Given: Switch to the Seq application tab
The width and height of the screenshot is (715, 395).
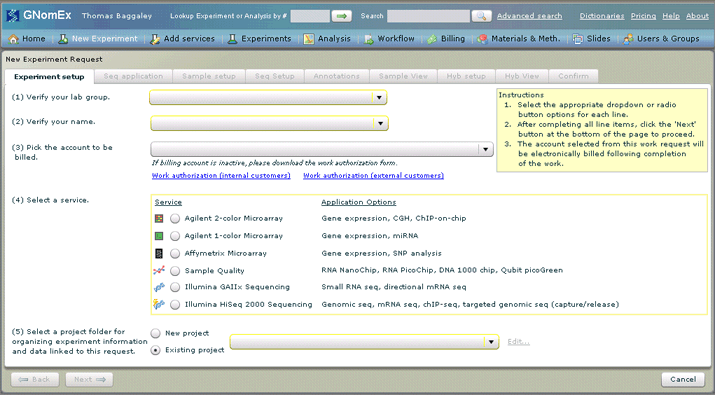Looking at the screenshot, I should (x=133, y=76).
